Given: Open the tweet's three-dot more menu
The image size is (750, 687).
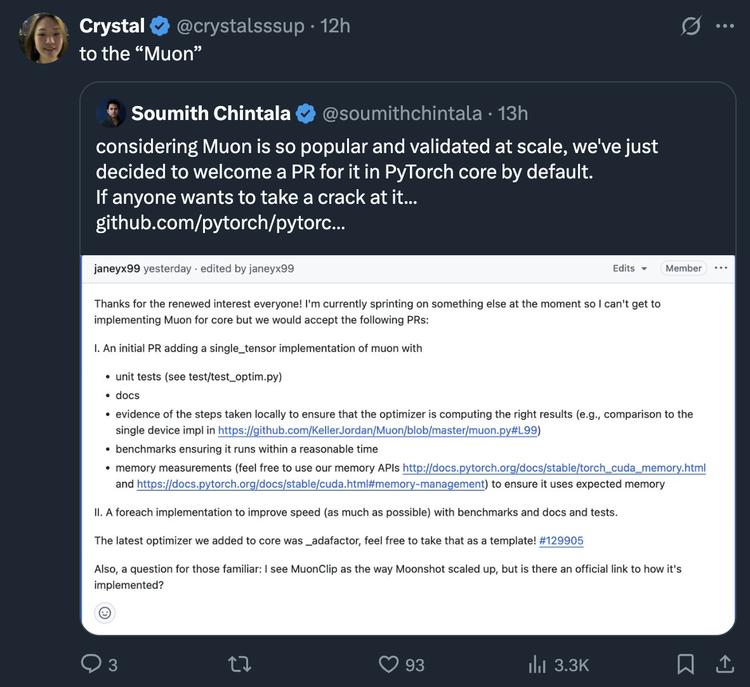Looking at the screenshot, I should [x=725, y=26].
